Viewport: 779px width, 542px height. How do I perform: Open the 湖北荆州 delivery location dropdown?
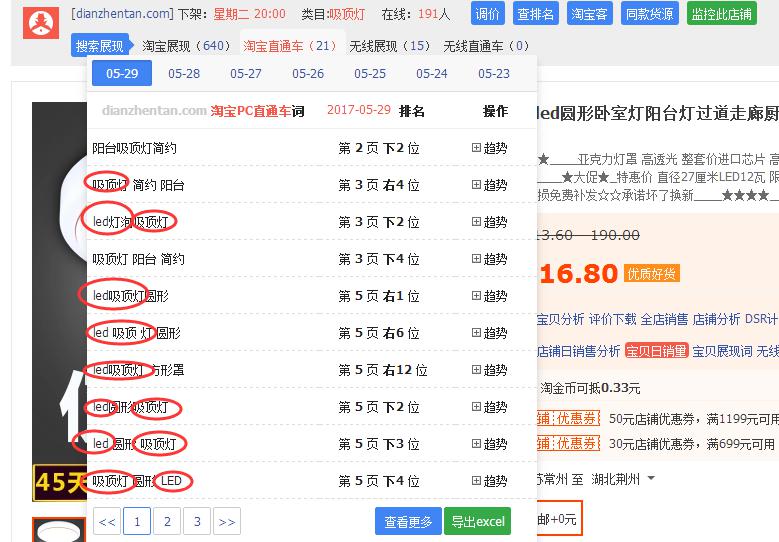pos(651,479)
